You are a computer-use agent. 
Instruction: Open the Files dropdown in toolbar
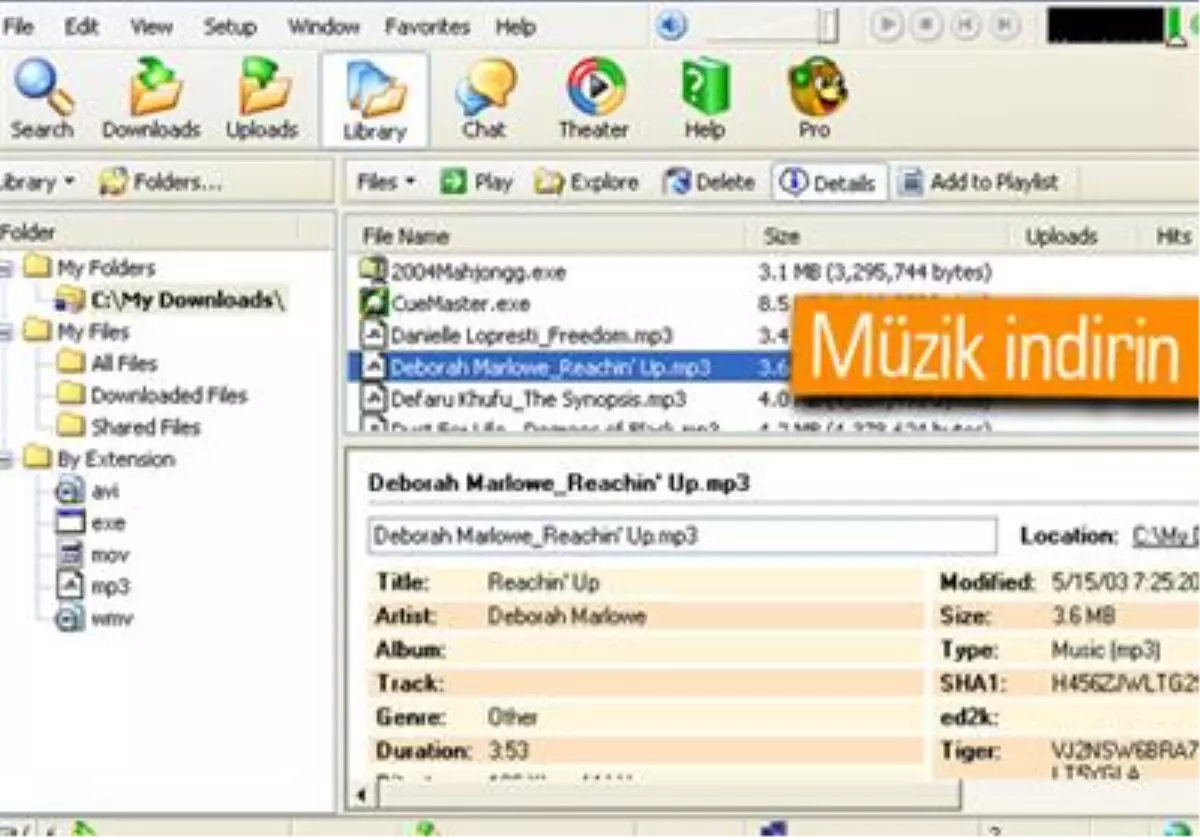click(x=386, y=183)
